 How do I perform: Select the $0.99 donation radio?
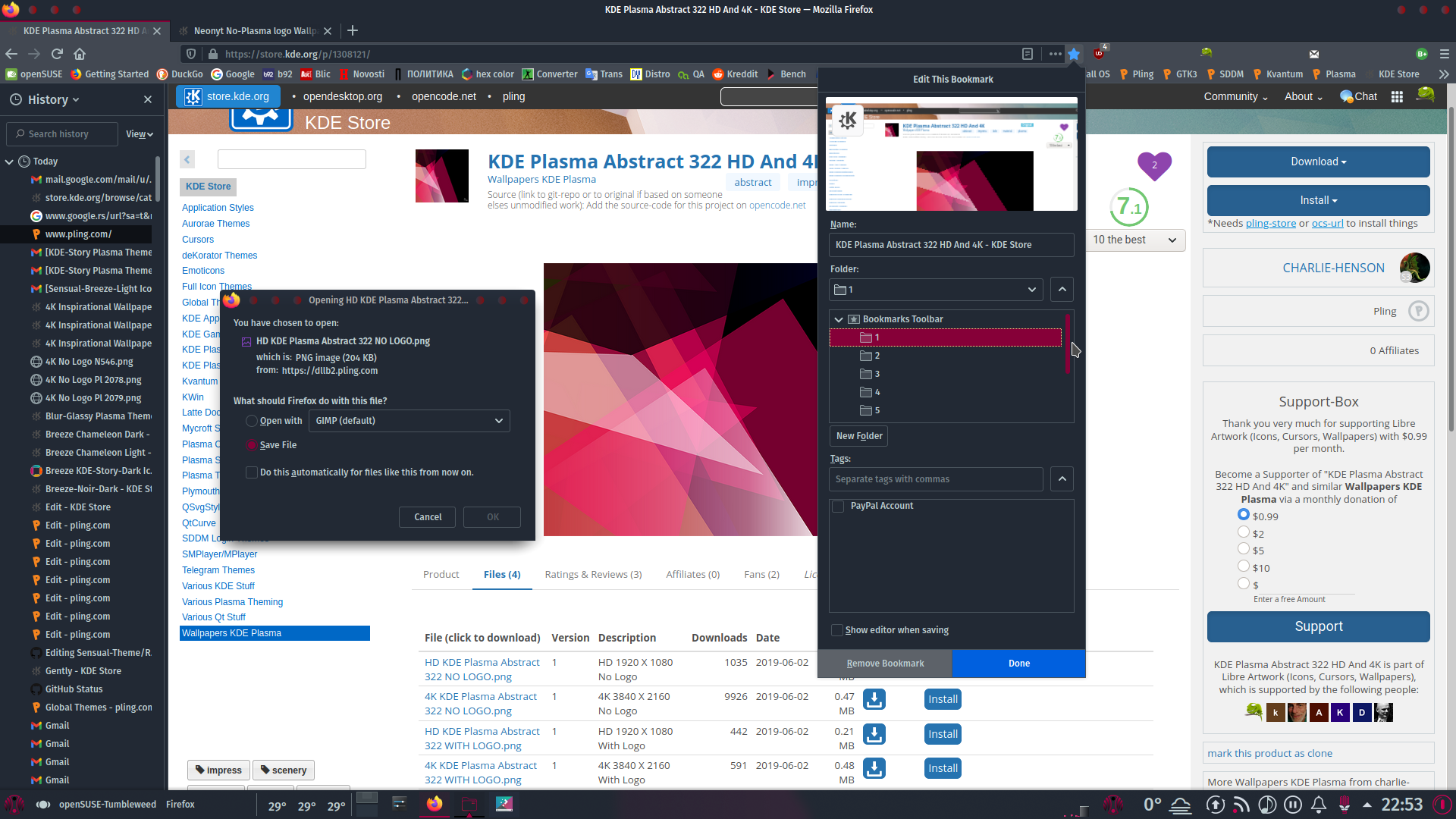point(1243,514)
